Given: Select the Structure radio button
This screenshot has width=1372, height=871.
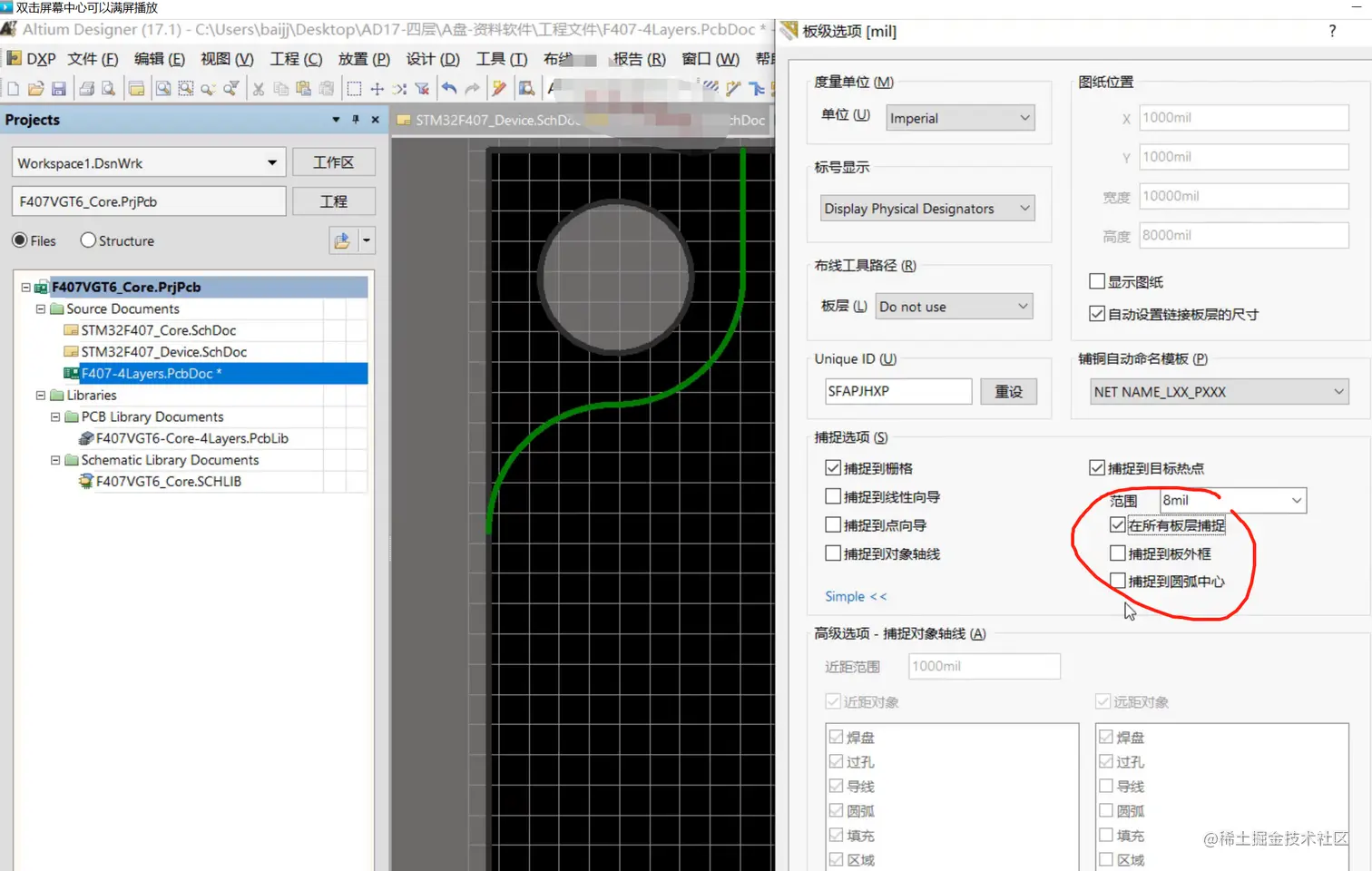Looking at the screenshot, I should 88,240.
